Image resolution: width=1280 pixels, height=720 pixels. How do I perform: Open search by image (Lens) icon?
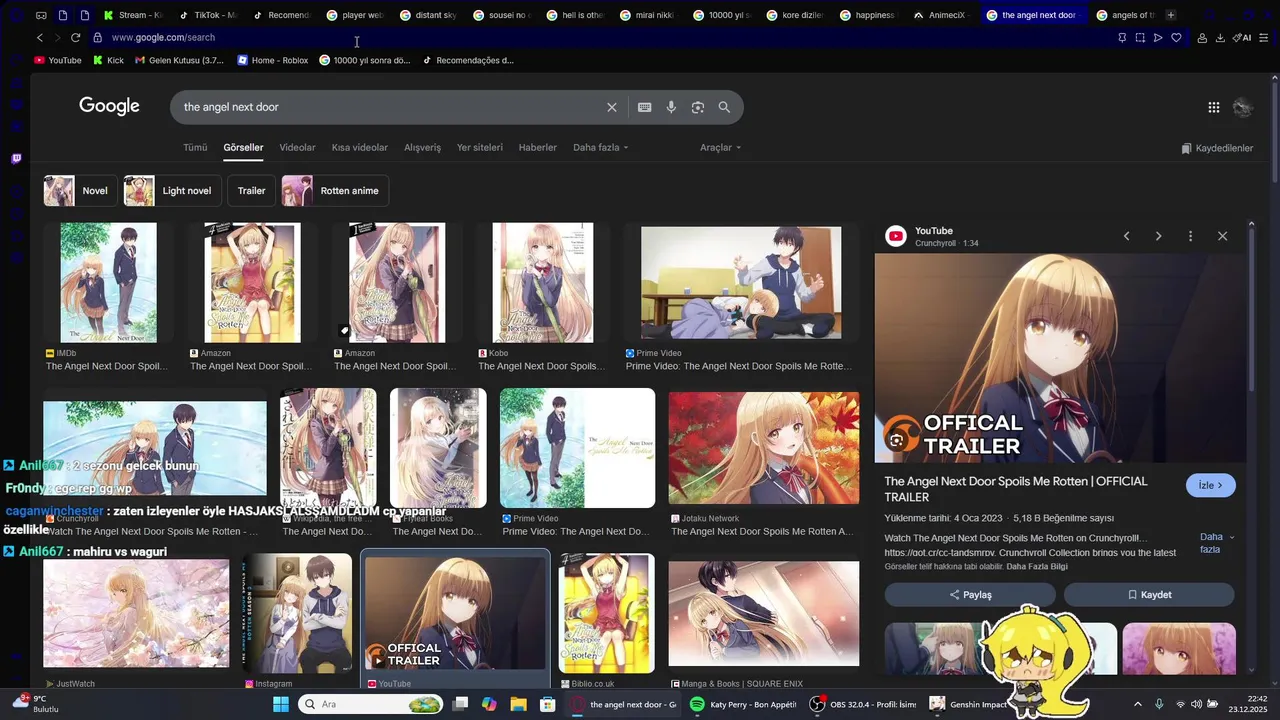pyautogui.click(x=698, y=107)
